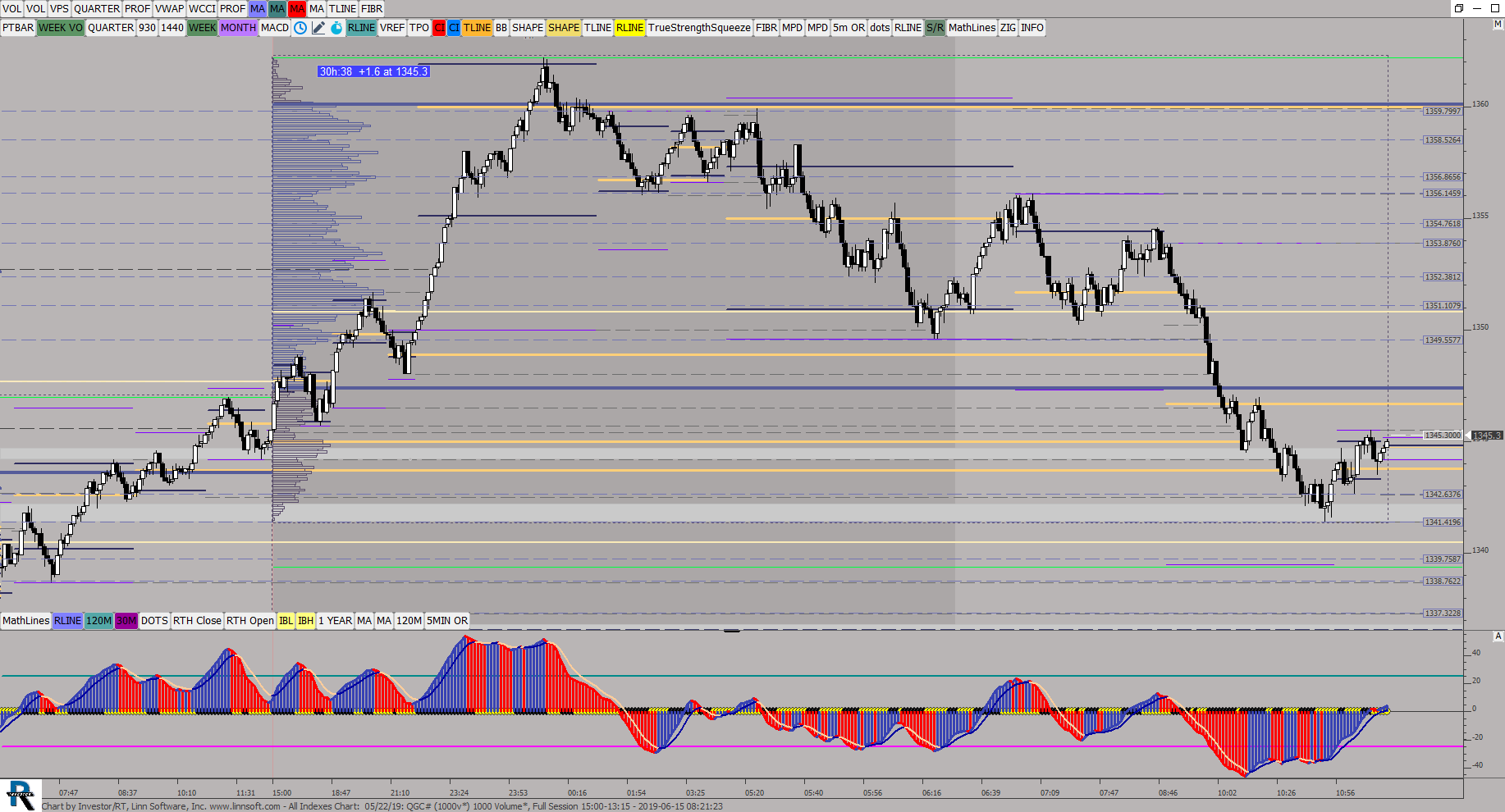Click the TPO button
This screenshot has height=812, width=1505.
[419, 28]
